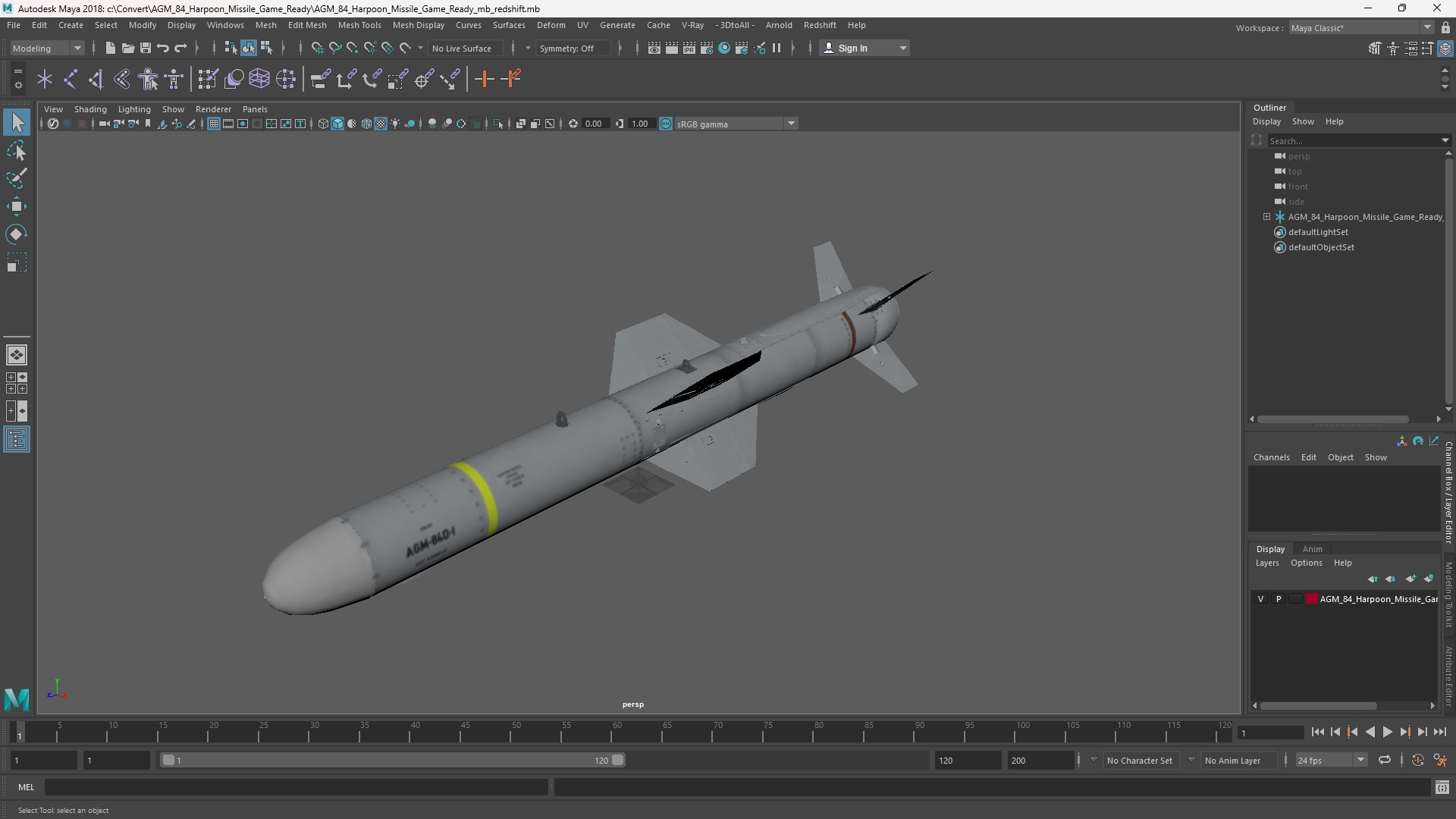The width and height of the screenshot is (1456, 819).
Task: Toggle visibility of the AGM_84 layer
Action: [x=1261, y=599]
